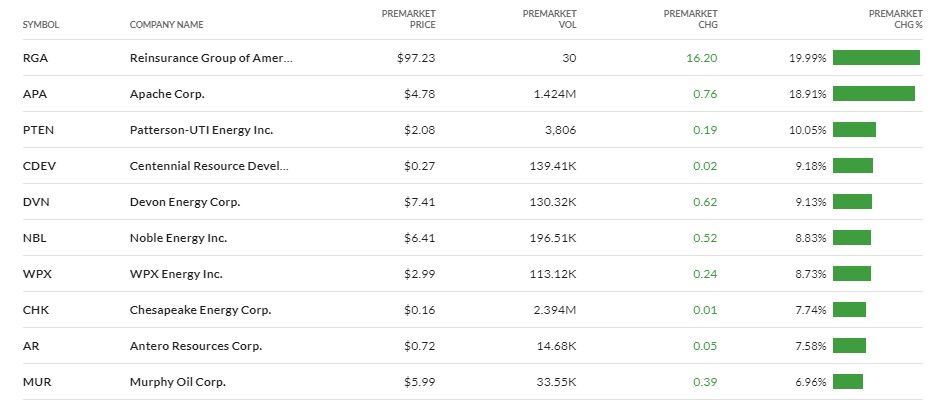The width and height of the screenshot is (934, 411).
Task: Click the Devon Energy Corp. name
Action: tap(185, 202)
